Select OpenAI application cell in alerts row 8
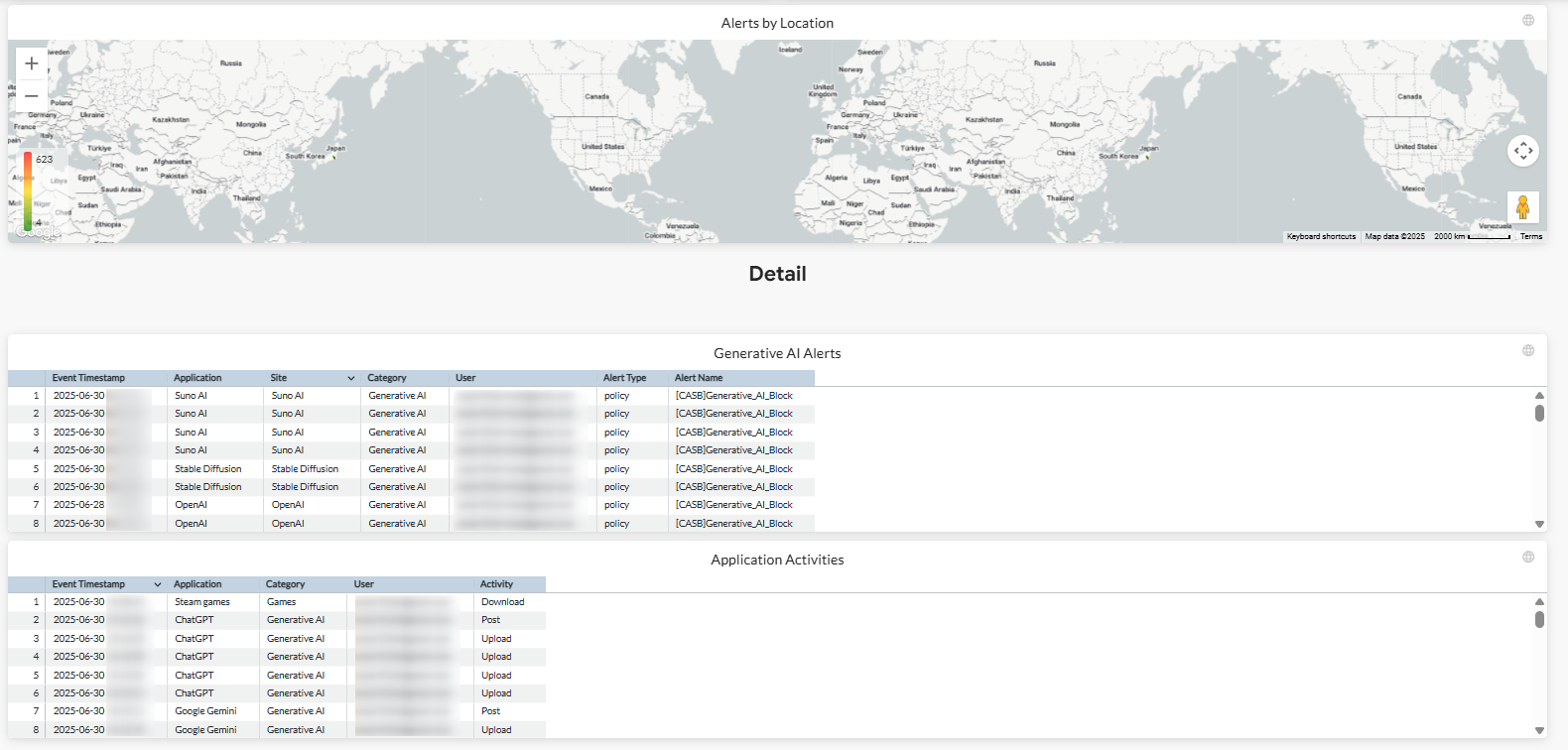Image resolution: width=1568 pixels, height=750 pixels. [x=191, y=524]
